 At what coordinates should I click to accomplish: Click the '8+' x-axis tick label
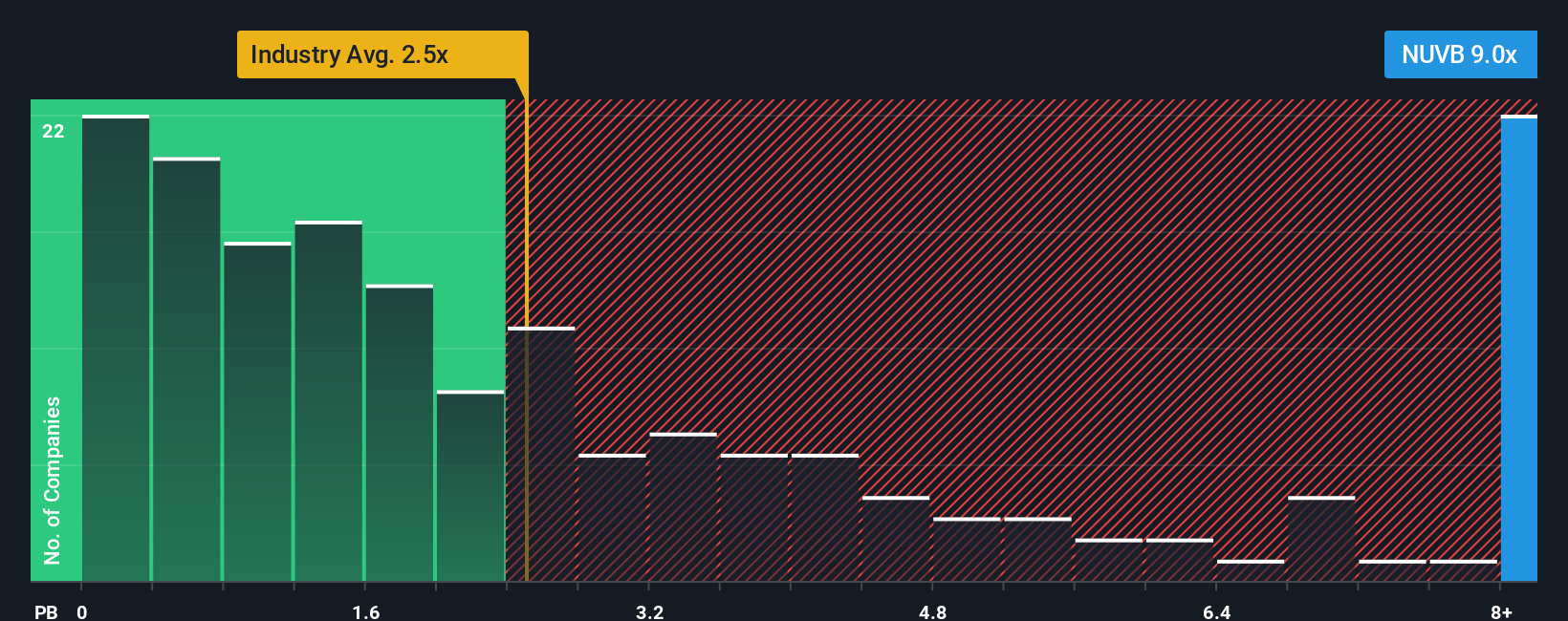[x=1502, y=611]
